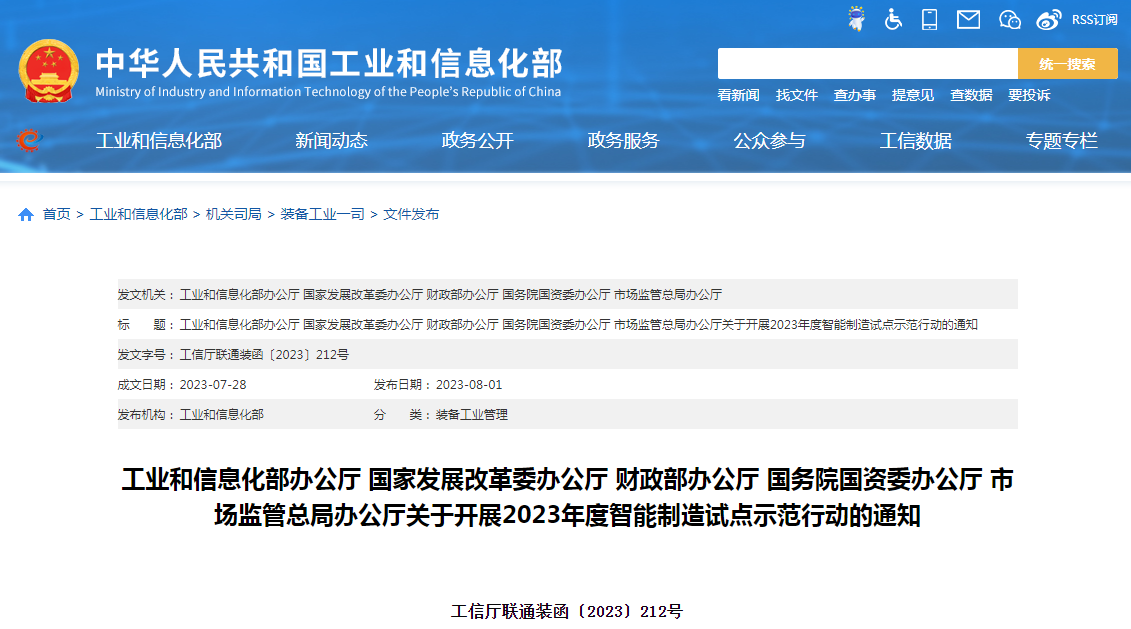Open the smart assistant robot icon
This screenshot has height=629, width=1131.
point(856,19)
